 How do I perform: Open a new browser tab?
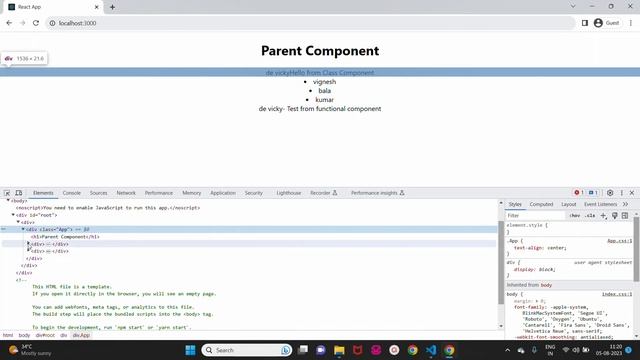pyautogui.click(x=112, y=7)
